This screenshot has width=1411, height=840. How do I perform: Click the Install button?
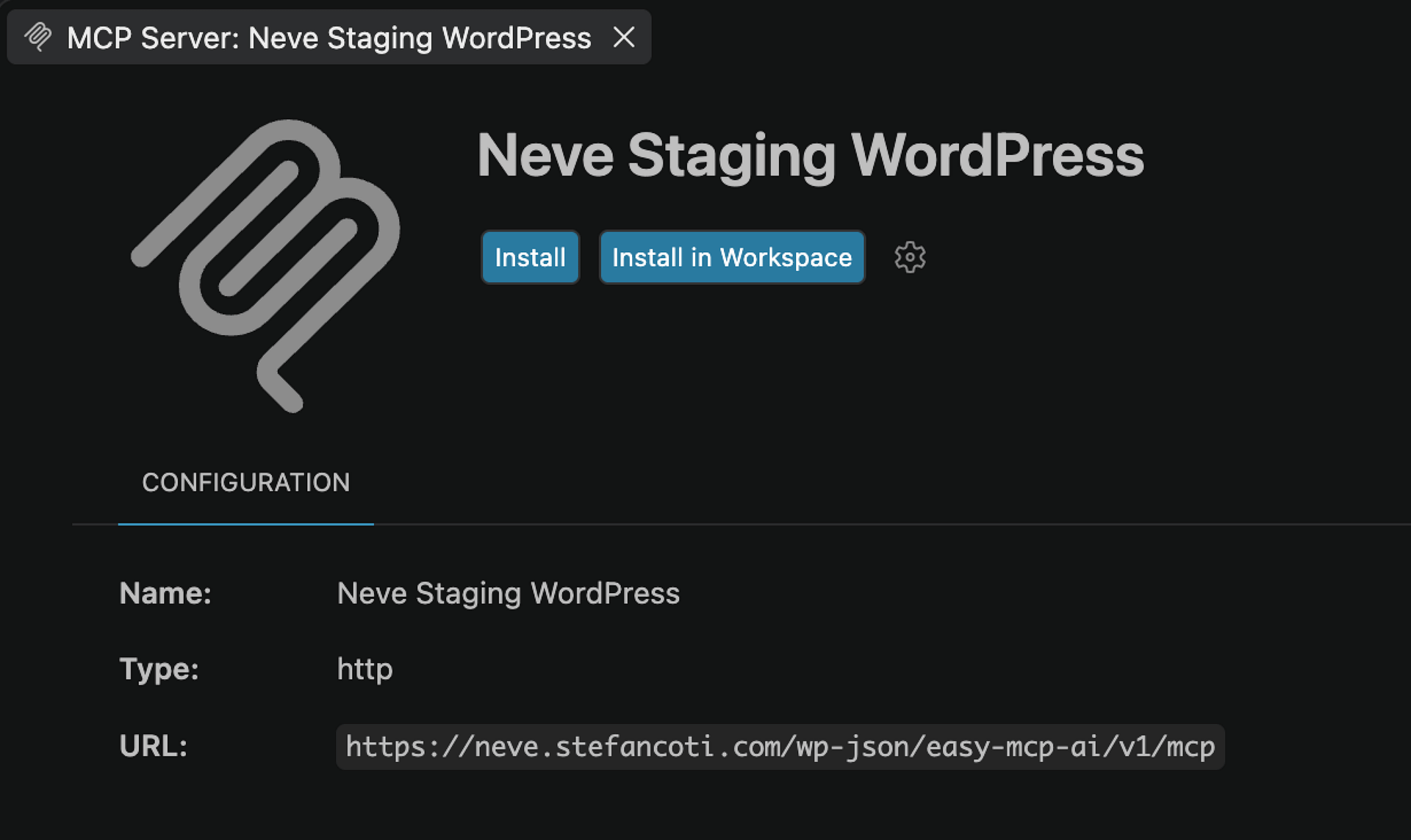point(530,257)
